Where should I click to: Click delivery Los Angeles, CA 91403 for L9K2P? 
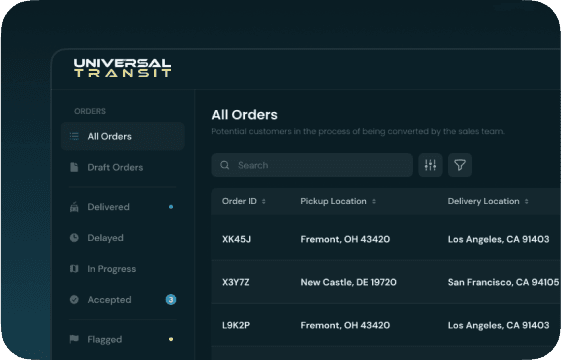pyautogui.click(x=498, y=326)
